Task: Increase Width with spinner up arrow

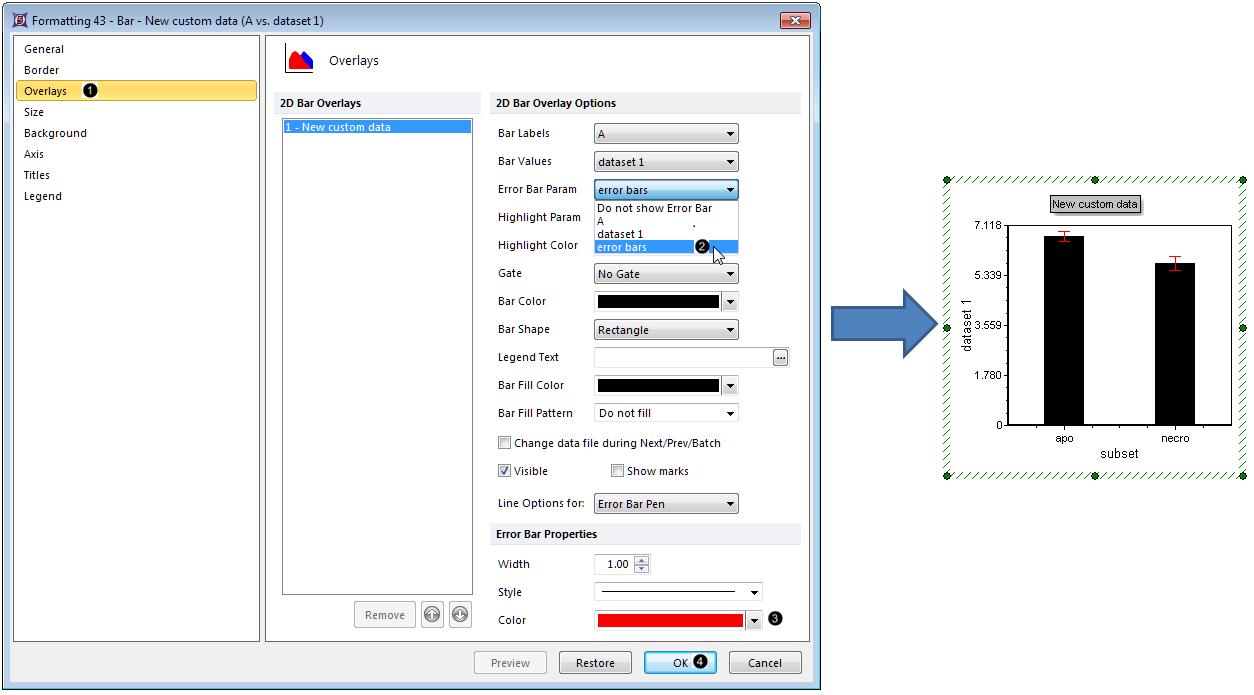Action: pyautogui.click(x=641, y=560)
